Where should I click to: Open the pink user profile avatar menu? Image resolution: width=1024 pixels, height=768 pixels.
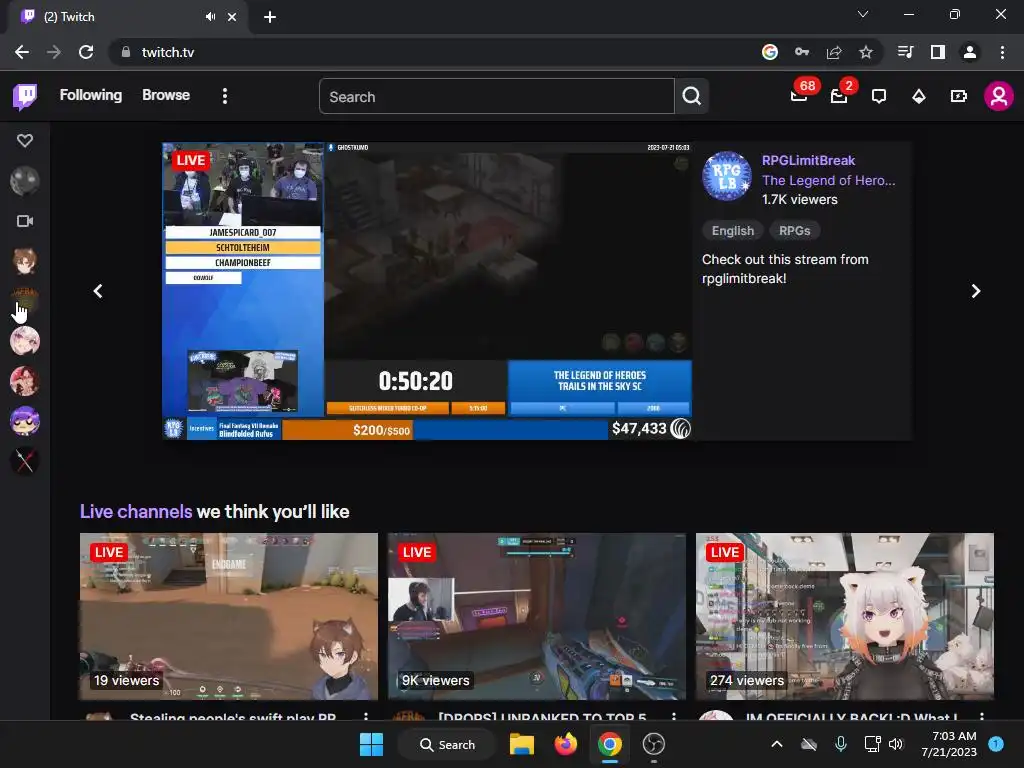click(x=999, y=97)
